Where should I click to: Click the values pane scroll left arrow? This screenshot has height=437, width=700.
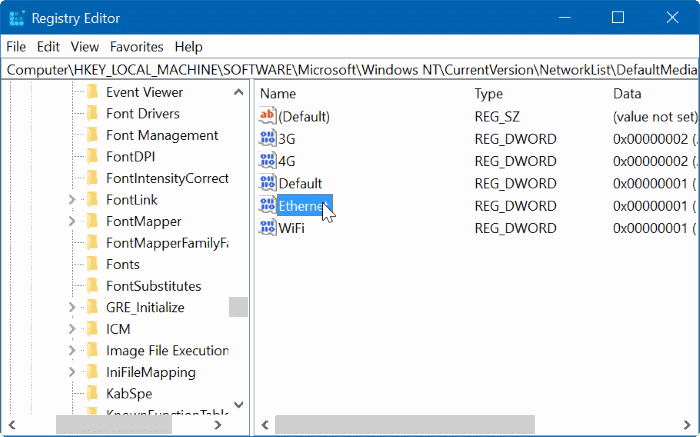[x=265, y=425]
